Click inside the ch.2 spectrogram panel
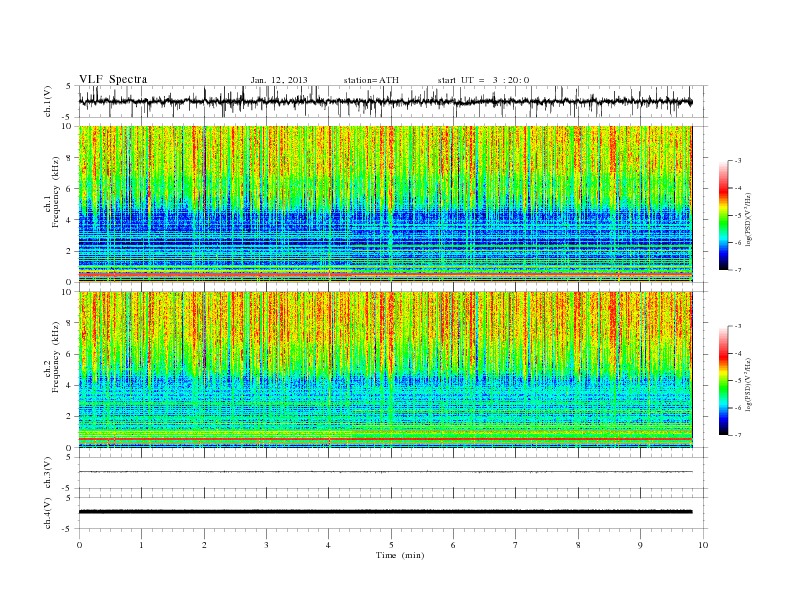The height and width of the screenshot is (612, 792). pyautogui.click(x=385, y=370)
